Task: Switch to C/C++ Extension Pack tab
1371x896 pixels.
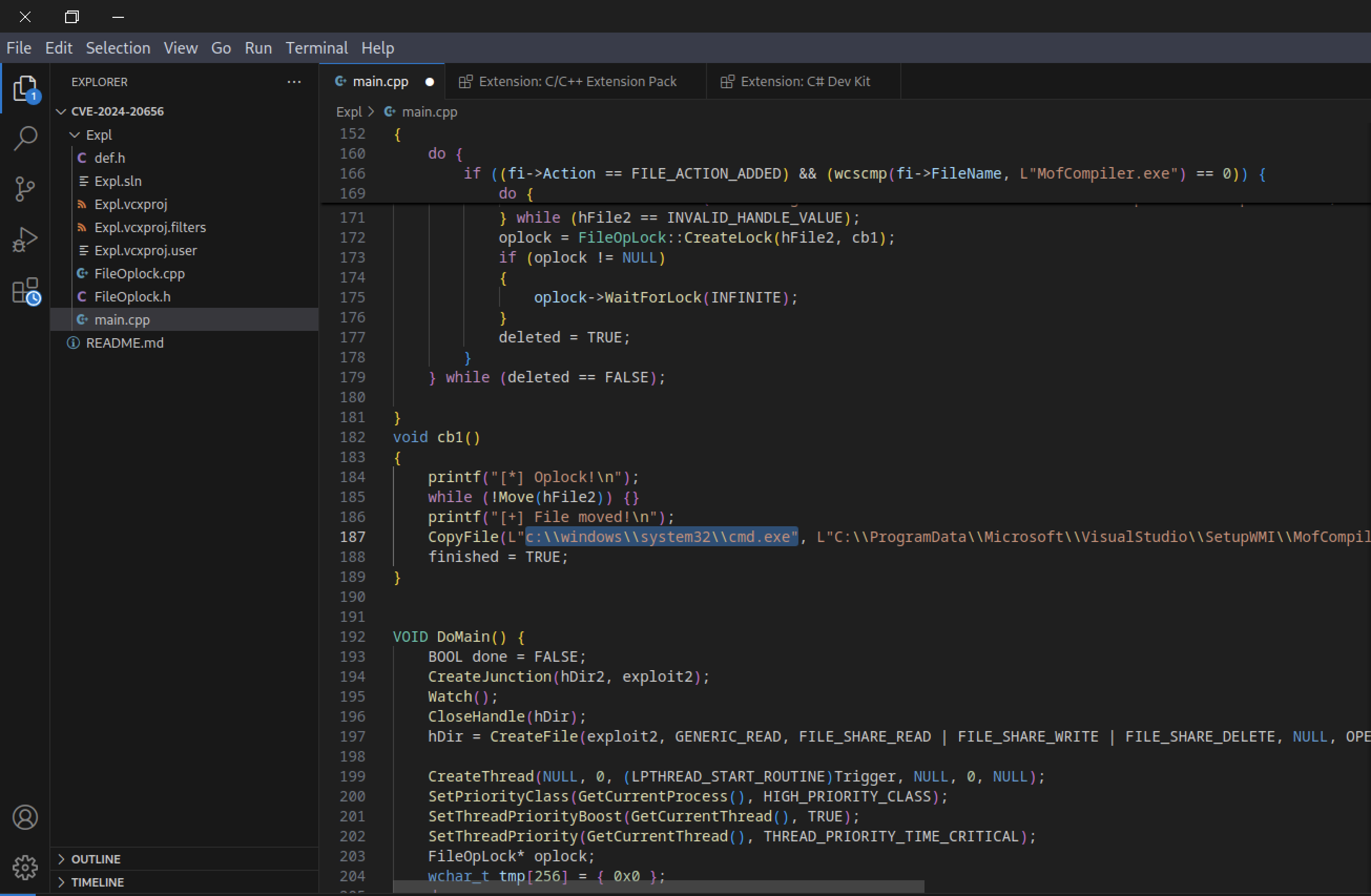Action: pyautogui.click(x=577, y=82)
